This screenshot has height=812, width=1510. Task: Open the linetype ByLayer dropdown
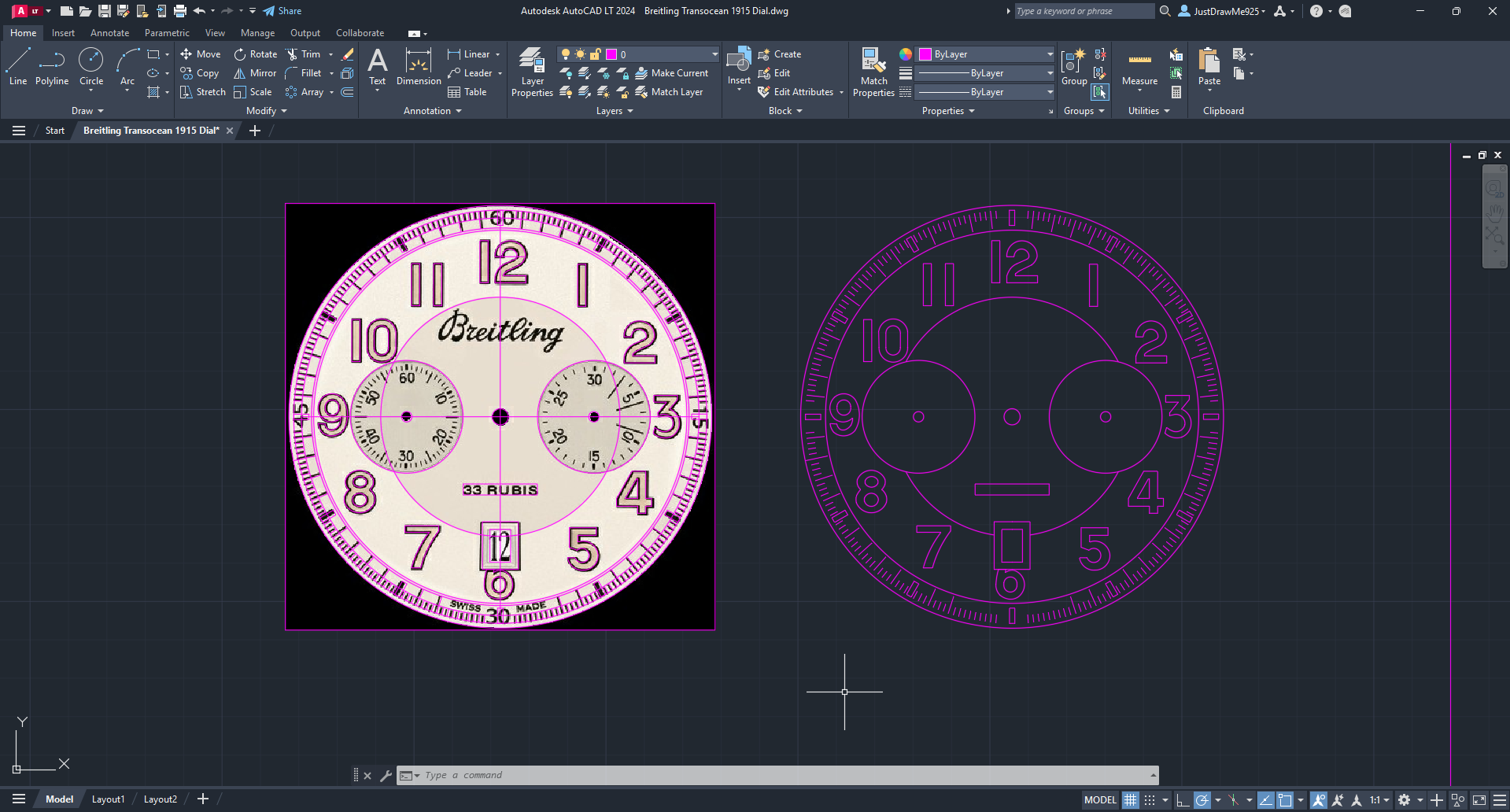point(986,92)
